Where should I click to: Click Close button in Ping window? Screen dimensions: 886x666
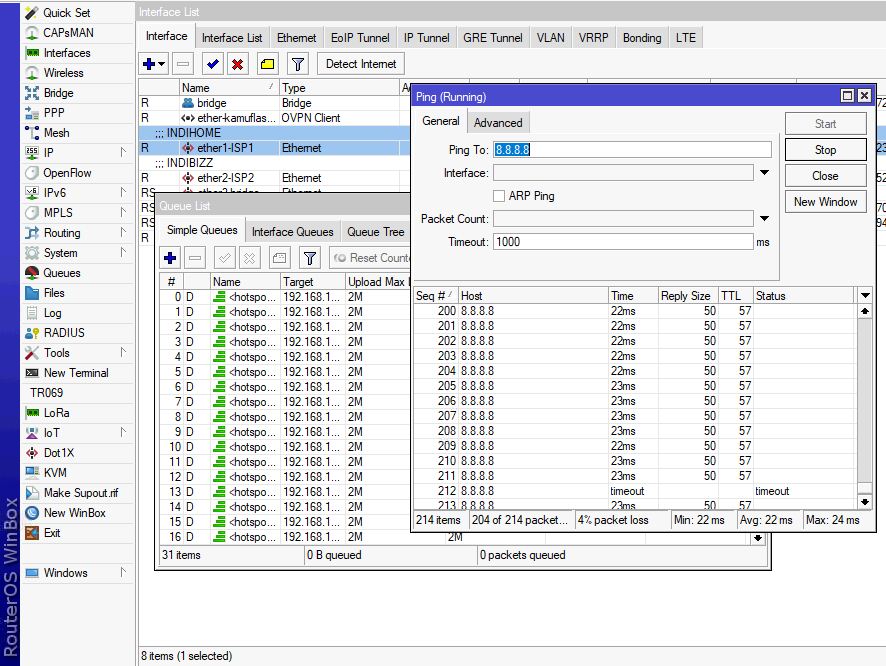pos(825,176)
